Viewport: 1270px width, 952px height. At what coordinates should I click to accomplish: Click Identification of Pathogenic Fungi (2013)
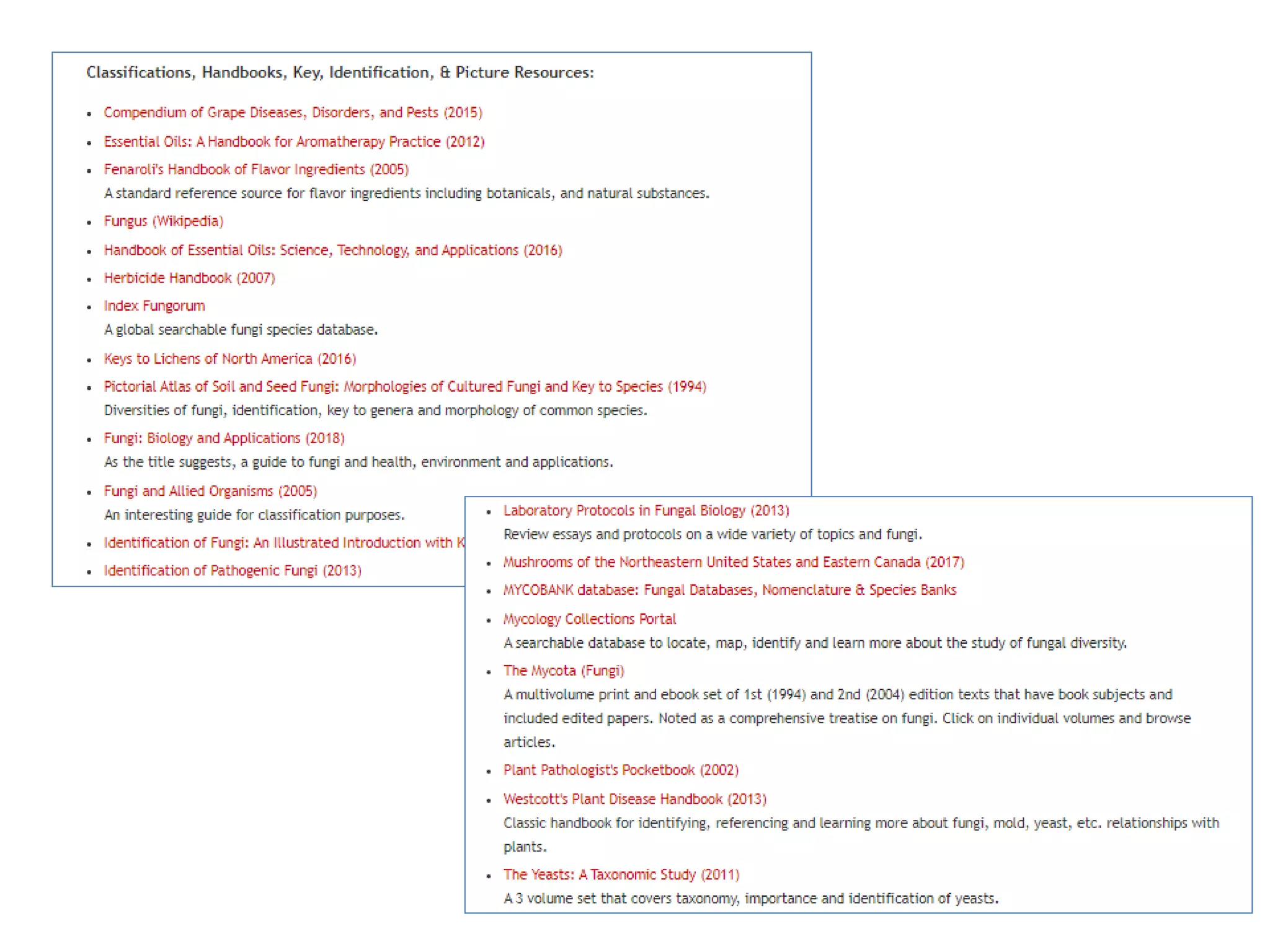[x=233, y=570]
